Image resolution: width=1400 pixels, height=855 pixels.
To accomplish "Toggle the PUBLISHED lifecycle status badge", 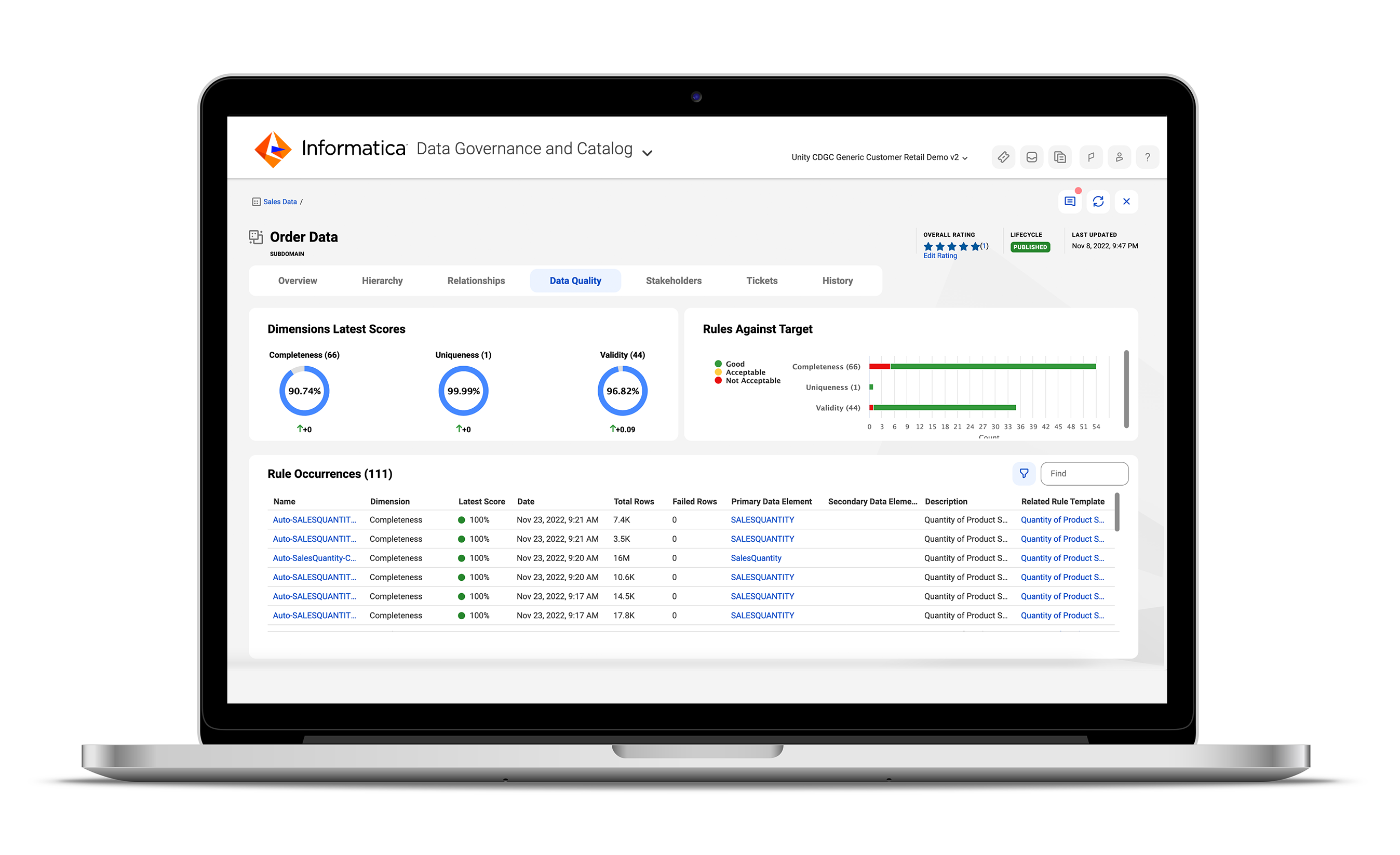I will click(x=1030, y=248).
